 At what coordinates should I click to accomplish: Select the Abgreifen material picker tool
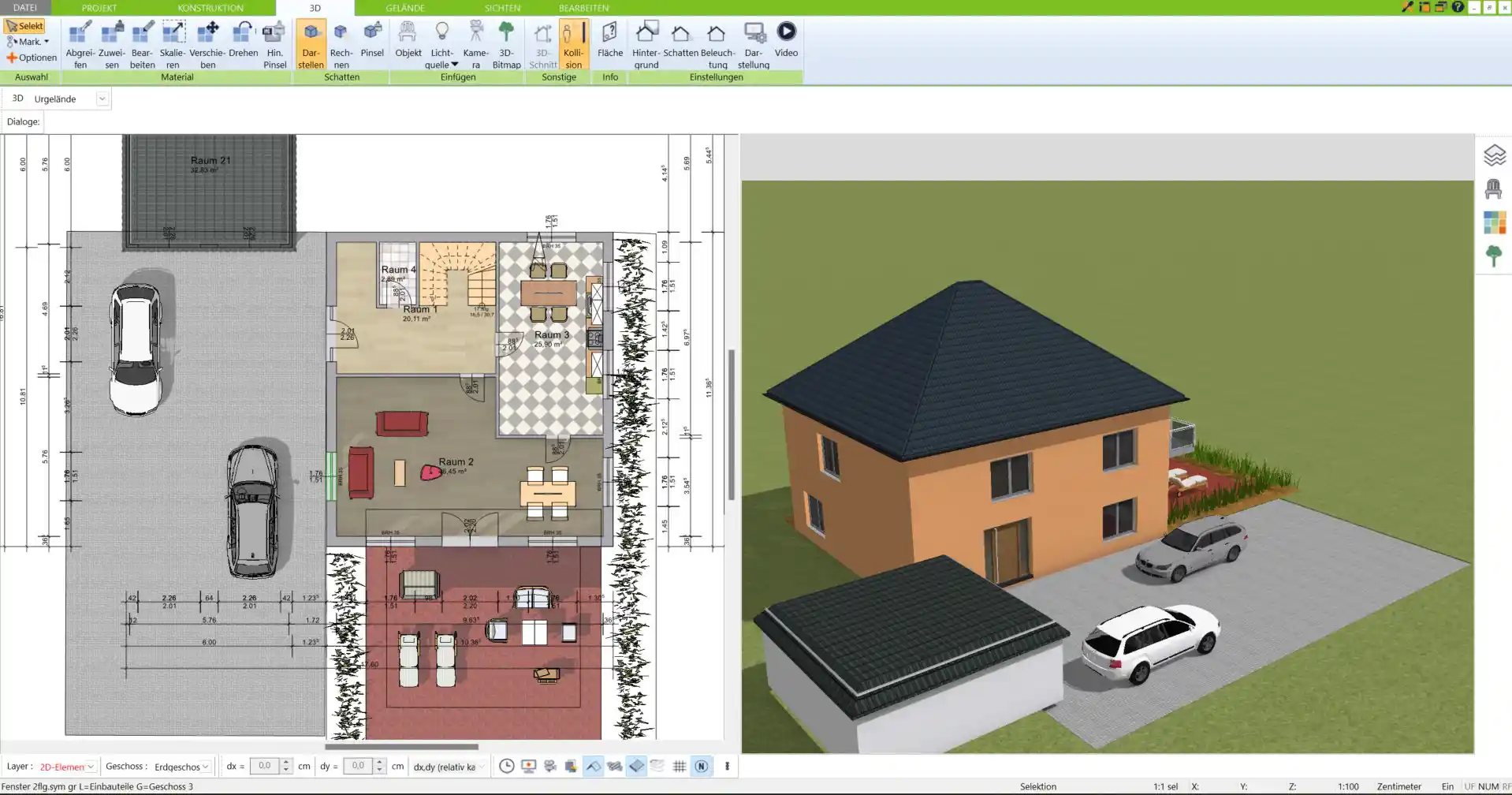[x=80, y=45]
